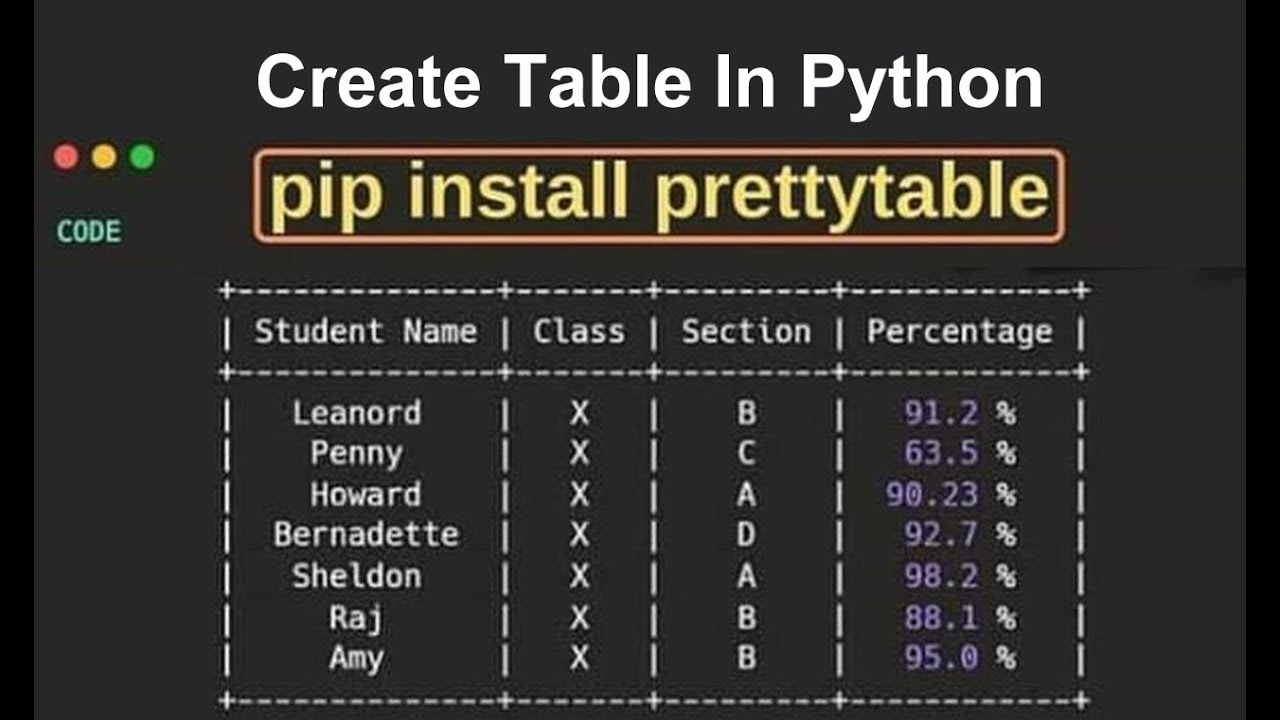
Task: Click the Percentage column header
Action: pyautogui.click(x=959, y=332)
